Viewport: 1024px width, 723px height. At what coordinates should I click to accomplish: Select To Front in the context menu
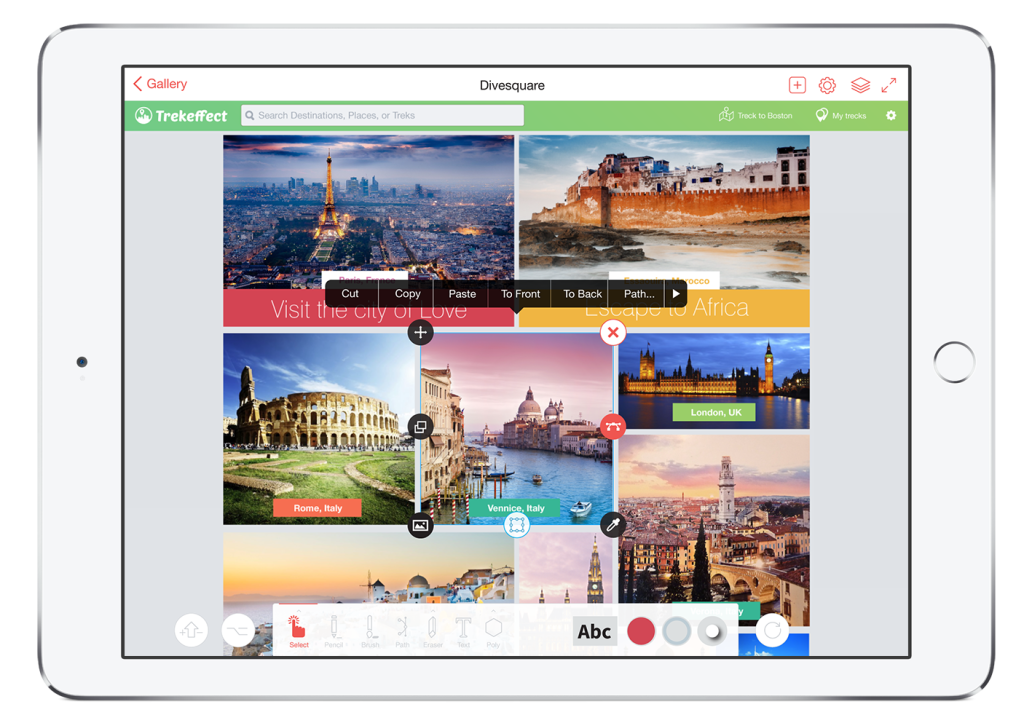[519, 293]
